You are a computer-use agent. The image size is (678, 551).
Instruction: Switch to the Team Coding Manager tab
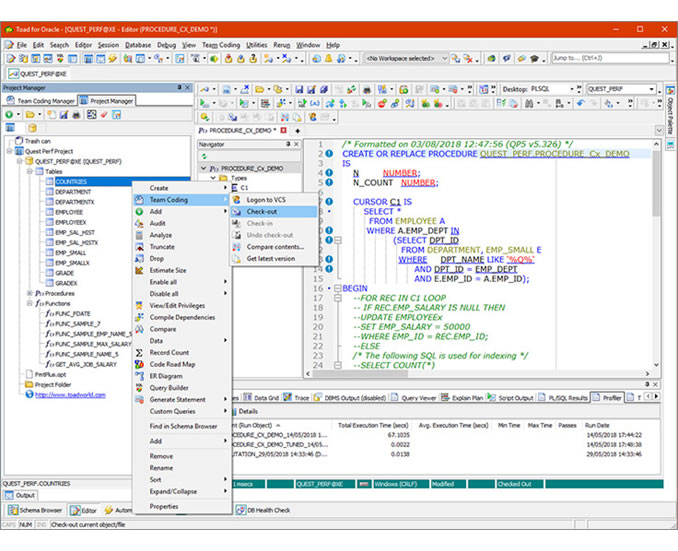point(41,101)
